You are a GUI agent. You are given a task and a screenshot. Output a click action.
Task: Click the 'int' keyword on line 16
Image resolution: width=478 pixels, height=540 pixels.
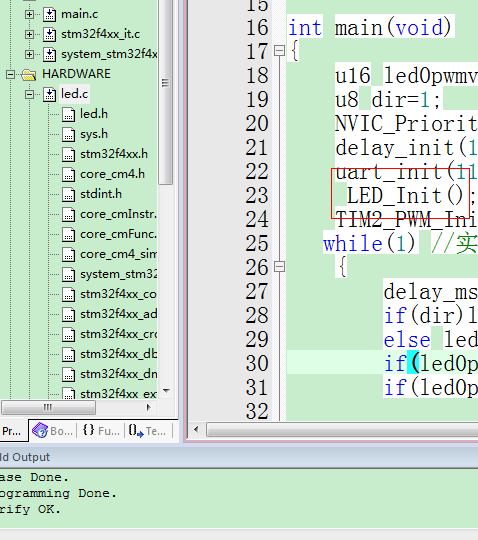tap(305, 27)
